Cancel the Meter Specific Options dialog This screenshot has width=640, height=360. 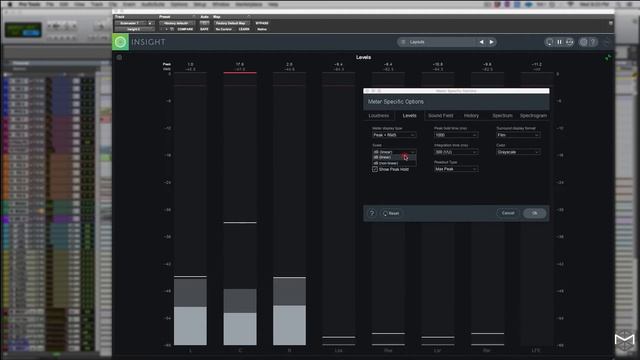(x=508, y=213)
